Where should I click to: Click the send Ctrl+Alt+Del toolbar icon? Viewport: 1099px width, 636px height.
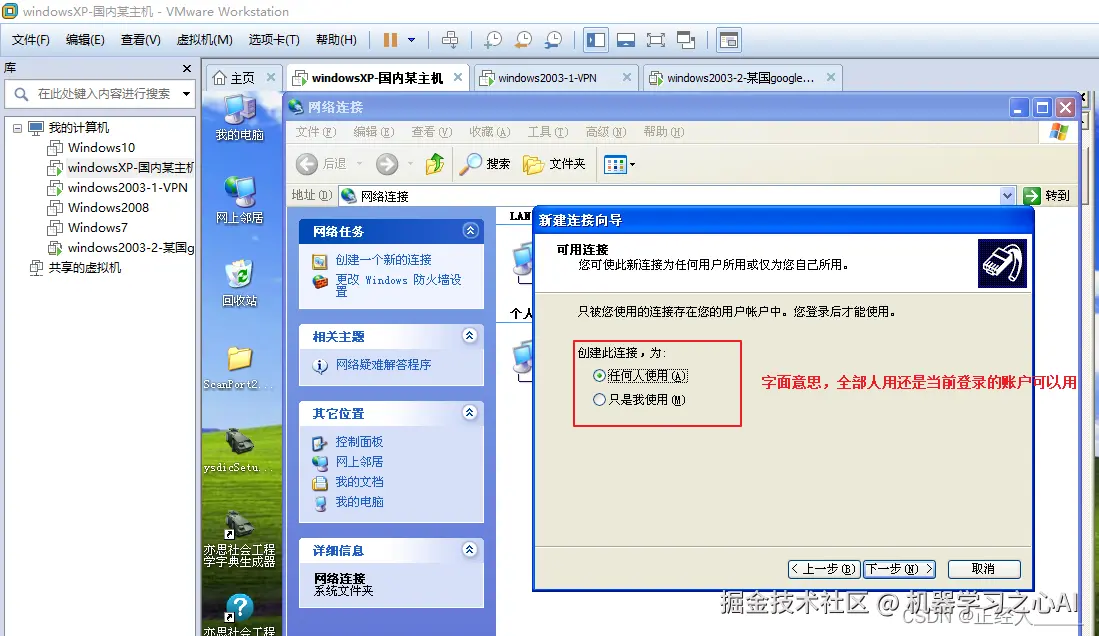tap(450, 40)
